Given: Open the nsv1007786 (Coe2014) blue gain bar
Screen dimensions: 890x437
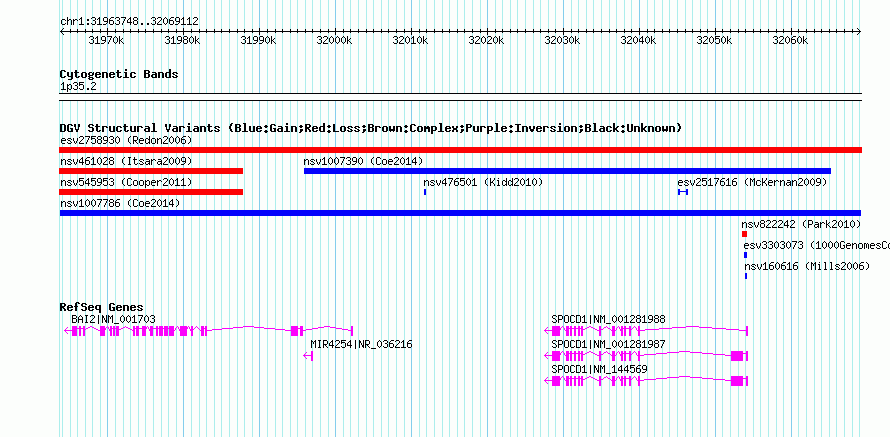Looking at the screenshot, I should point(460,213).
